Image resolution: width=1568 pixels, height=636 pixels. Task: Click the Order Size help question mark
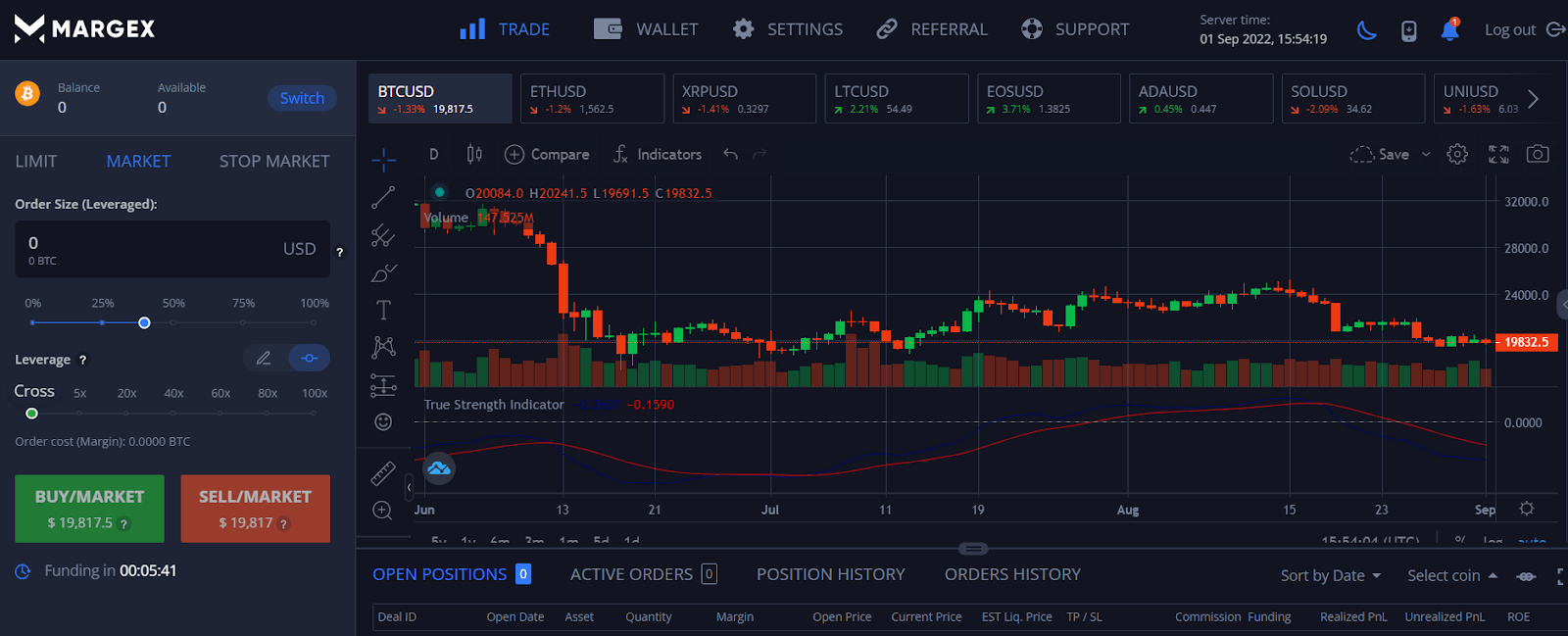point(340,252)
